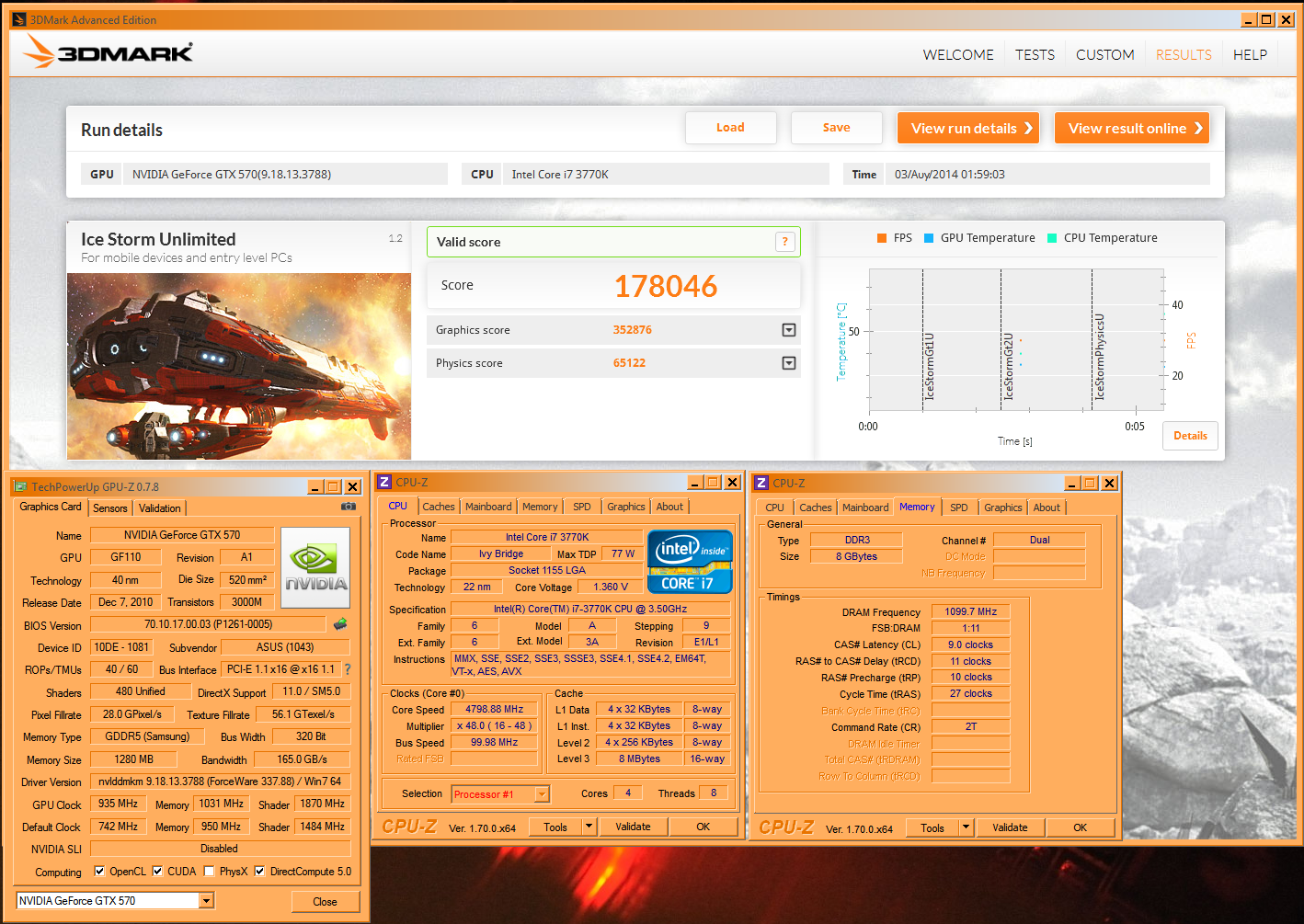Open the WELCOME tab in 3DMark
This screenshot has height=924, width=1304.
[x=958, y=55]
